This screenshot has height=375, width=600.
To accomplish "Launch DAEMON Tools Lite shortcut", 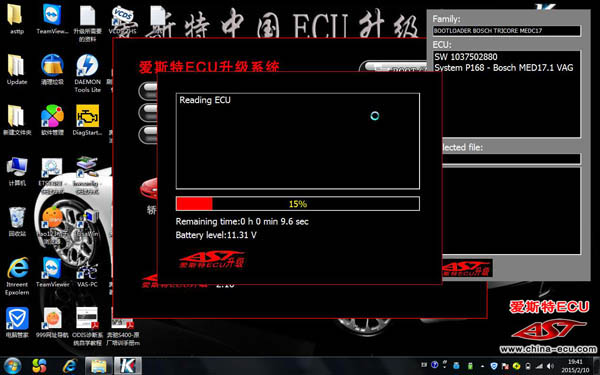I will pyautogui.click(x=87, y=73).
